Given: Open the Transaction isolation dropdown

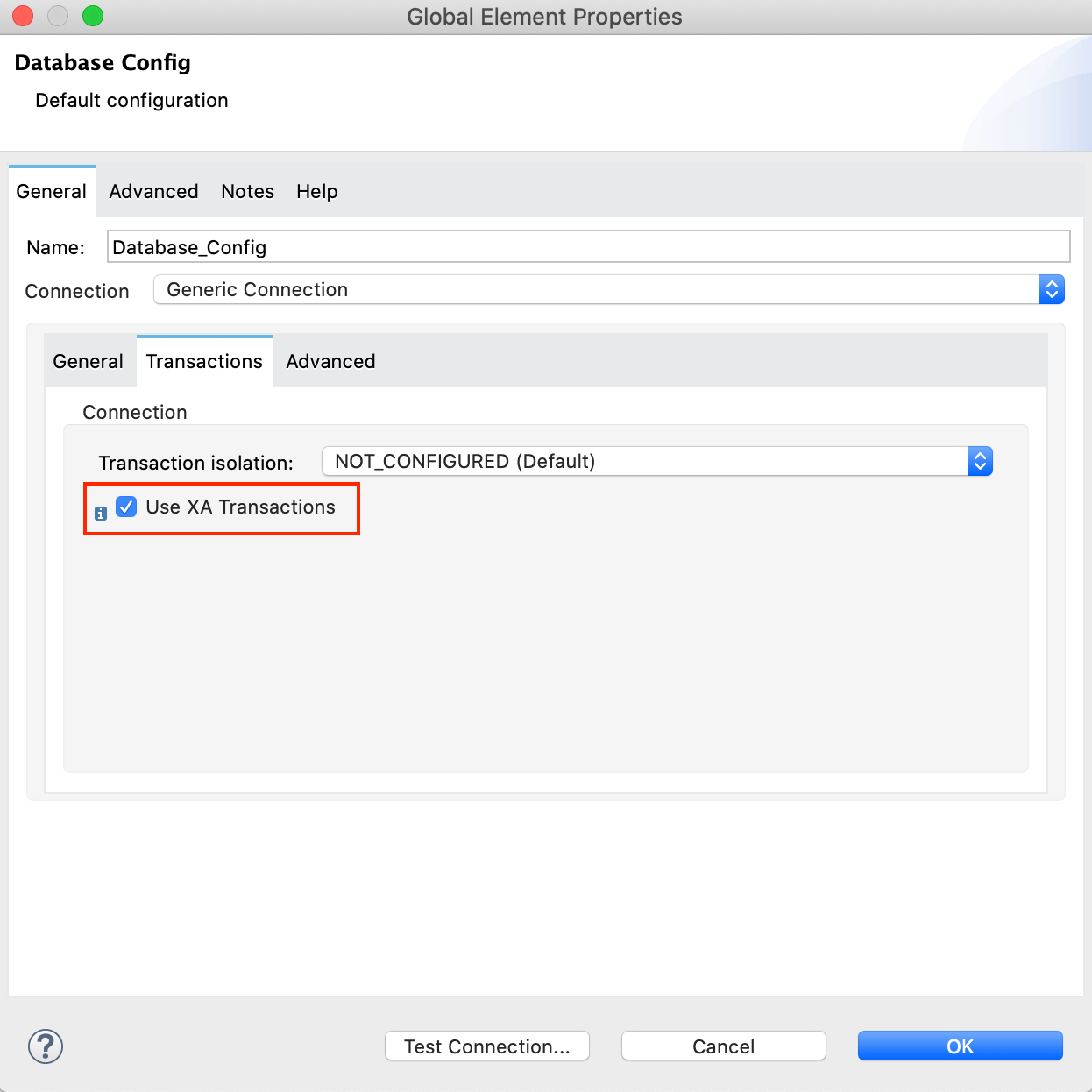Looking at the screenshot, I should tap(656, 461).
